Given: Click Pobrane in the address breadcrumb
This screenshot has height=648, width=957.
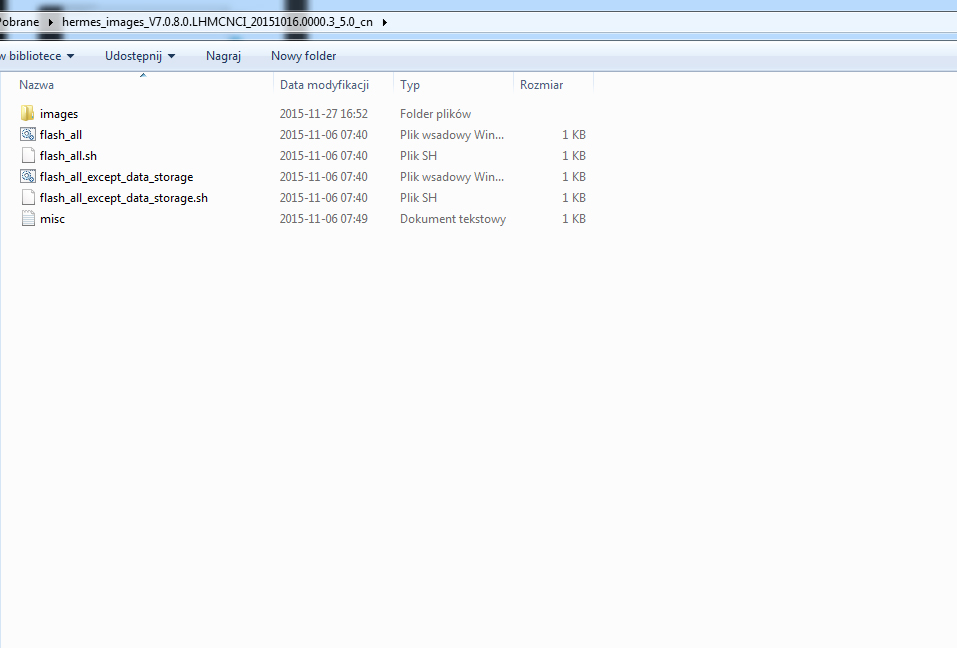Looking at the screenshot, I should 19,22.
